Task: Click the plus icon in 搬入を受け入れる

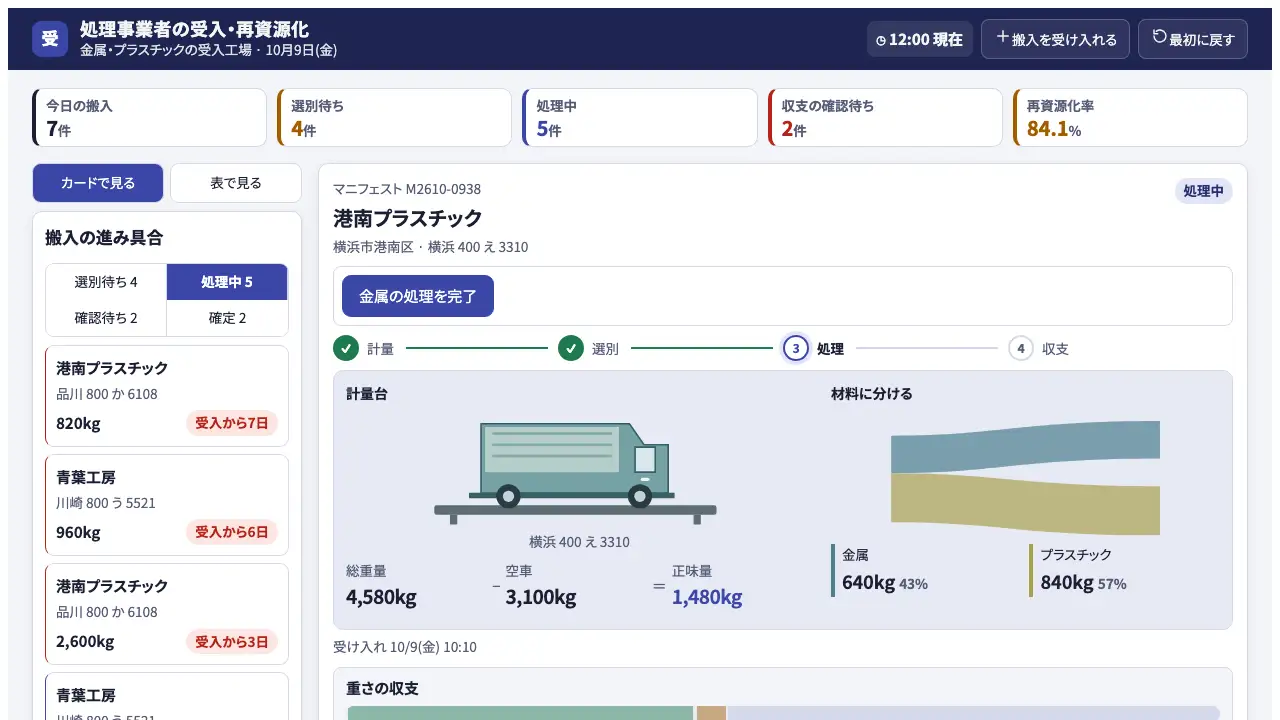Action: tap(1002, 37)
